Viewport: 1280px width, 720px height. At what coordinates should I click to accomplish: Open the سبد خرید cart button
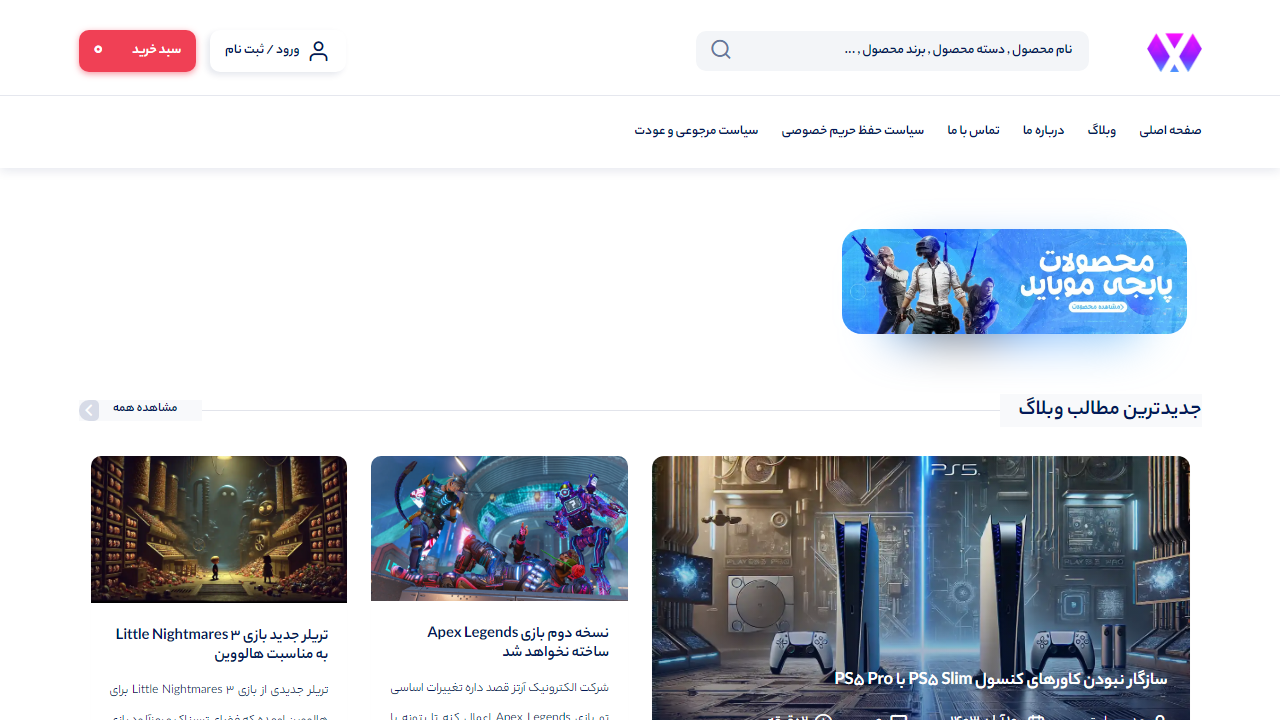coord(137,51)
